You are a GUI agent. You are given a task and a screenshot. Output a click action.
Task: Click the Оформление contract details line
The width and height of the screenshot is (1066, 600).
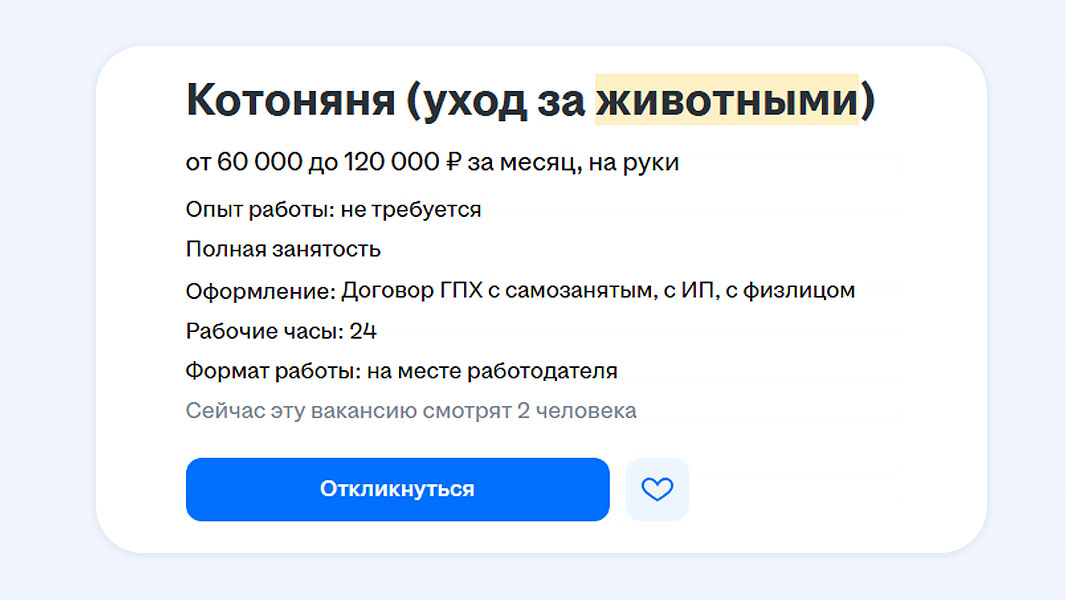pyautogui.click(x=520, y=291)
